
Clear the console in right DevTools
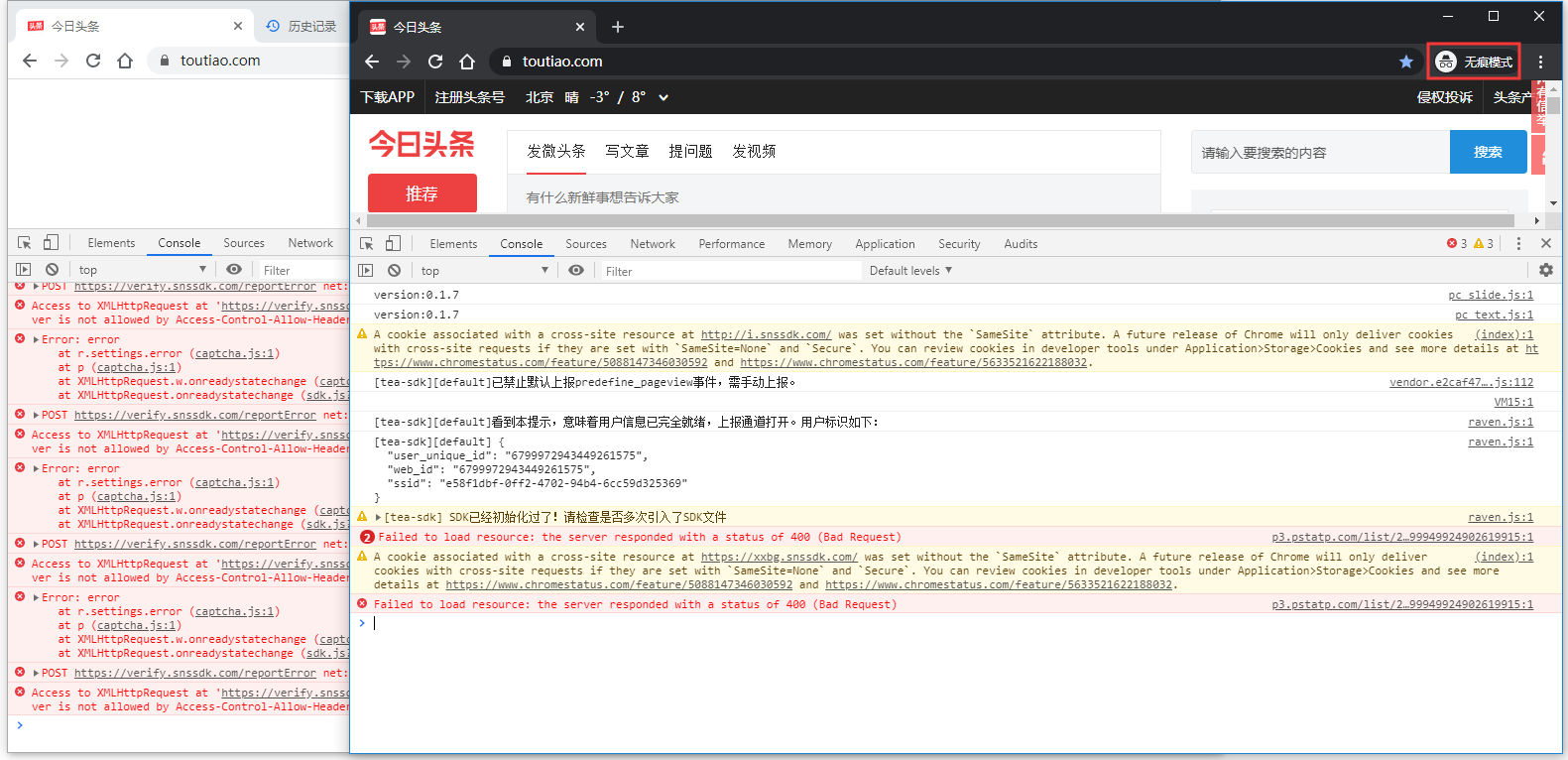pos(394,271)
